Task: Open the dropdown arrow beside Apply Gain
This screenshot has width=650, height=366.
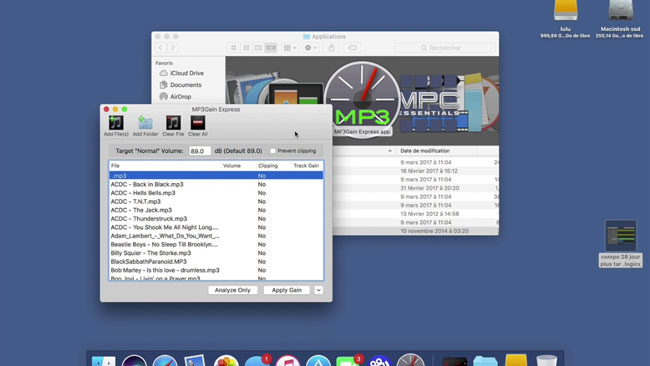Action: (318, 290)
